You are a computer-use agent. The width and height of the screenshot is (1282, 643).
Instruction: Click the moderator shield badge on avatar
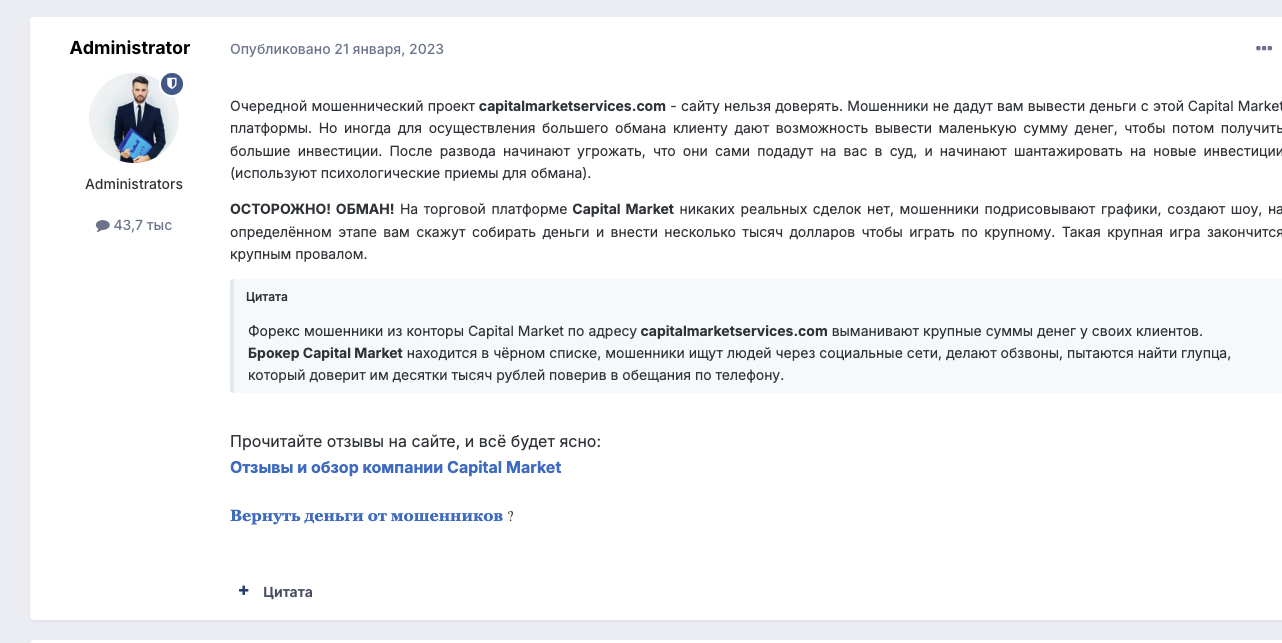pos(172,84)
